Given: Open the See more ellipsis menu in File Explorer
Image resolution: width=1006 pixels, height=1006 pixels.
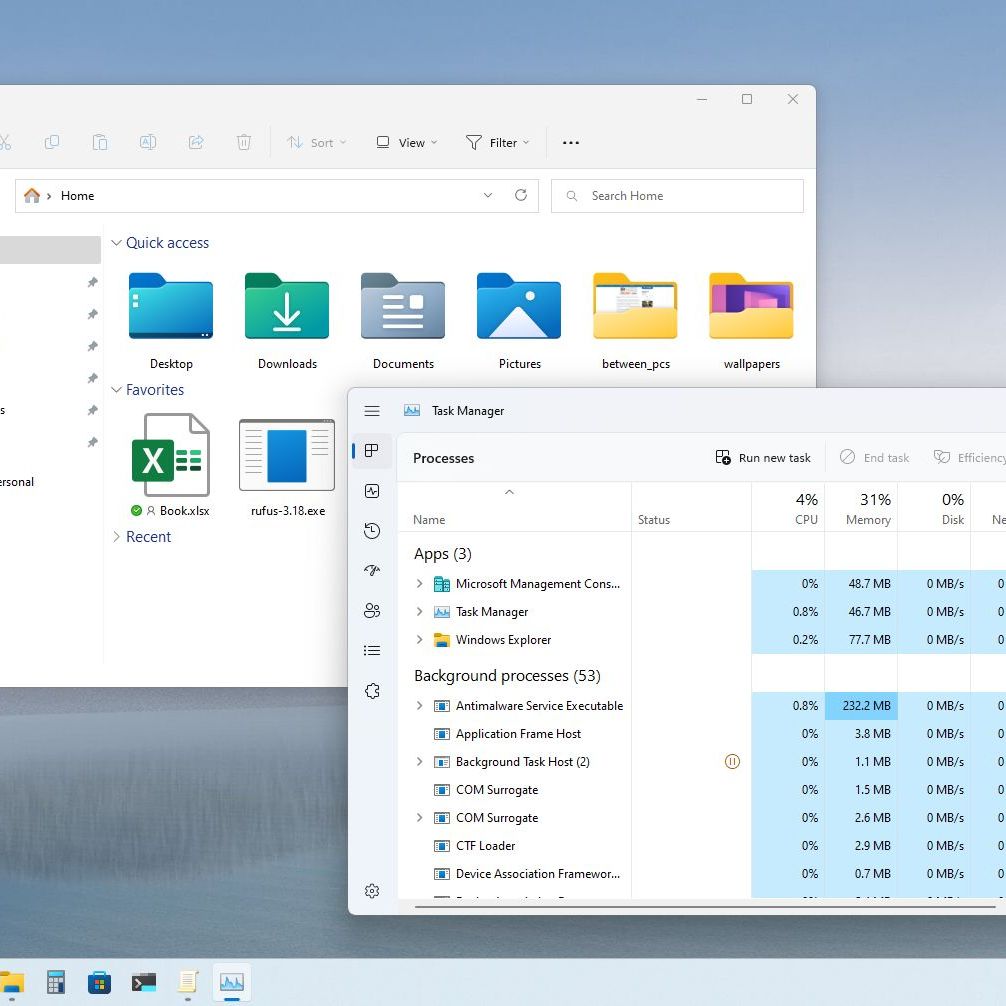Looking at the screenshot, I should (570, 142).
